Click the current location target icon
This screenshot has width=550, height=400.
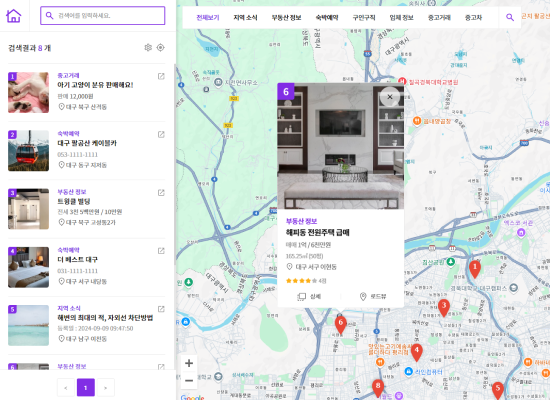tap(160, 47)
